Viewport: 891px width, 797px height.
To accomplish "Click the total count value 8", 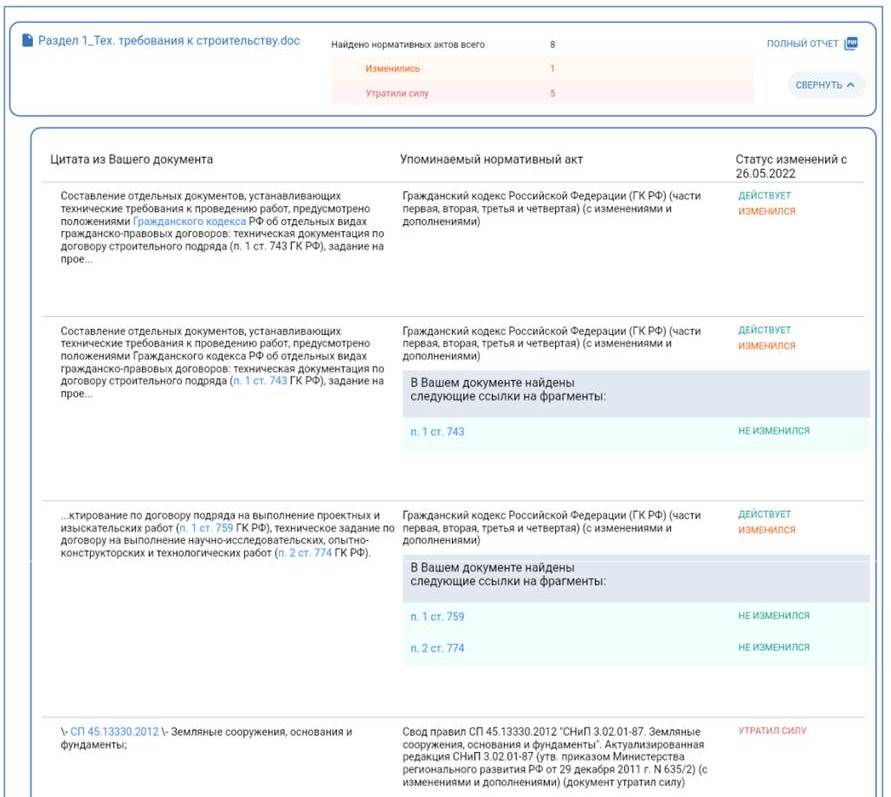I will (552, 44).
